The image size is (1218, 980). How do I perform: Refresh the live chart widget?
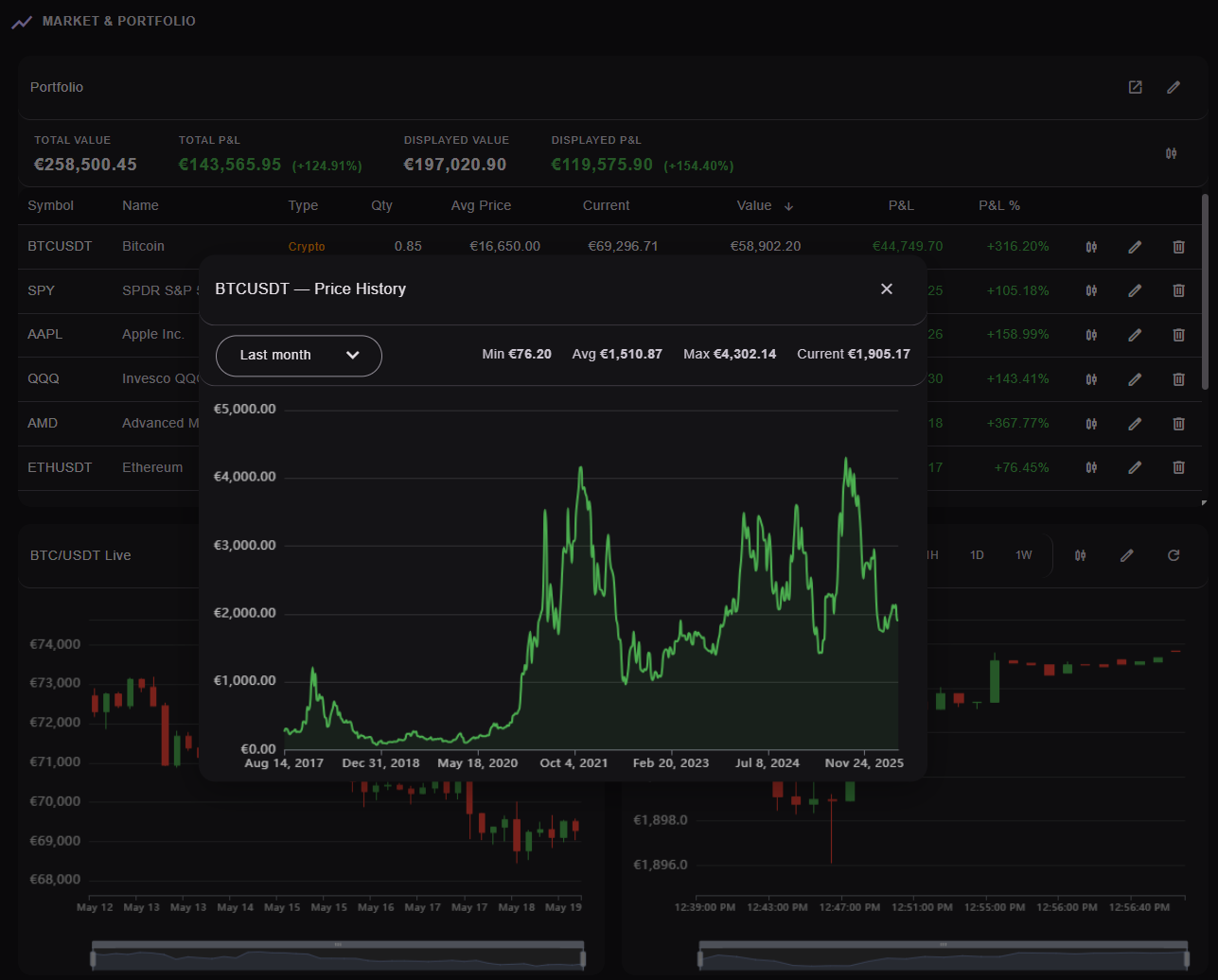pyautogui.click(x=1174, y=555)
